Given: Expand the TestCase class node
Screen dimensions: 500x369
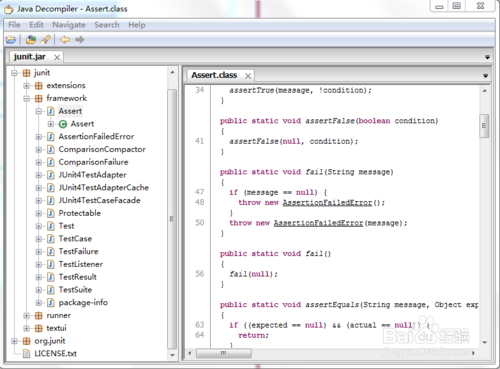Looking at the screenshot, I should tap(39, 239).
